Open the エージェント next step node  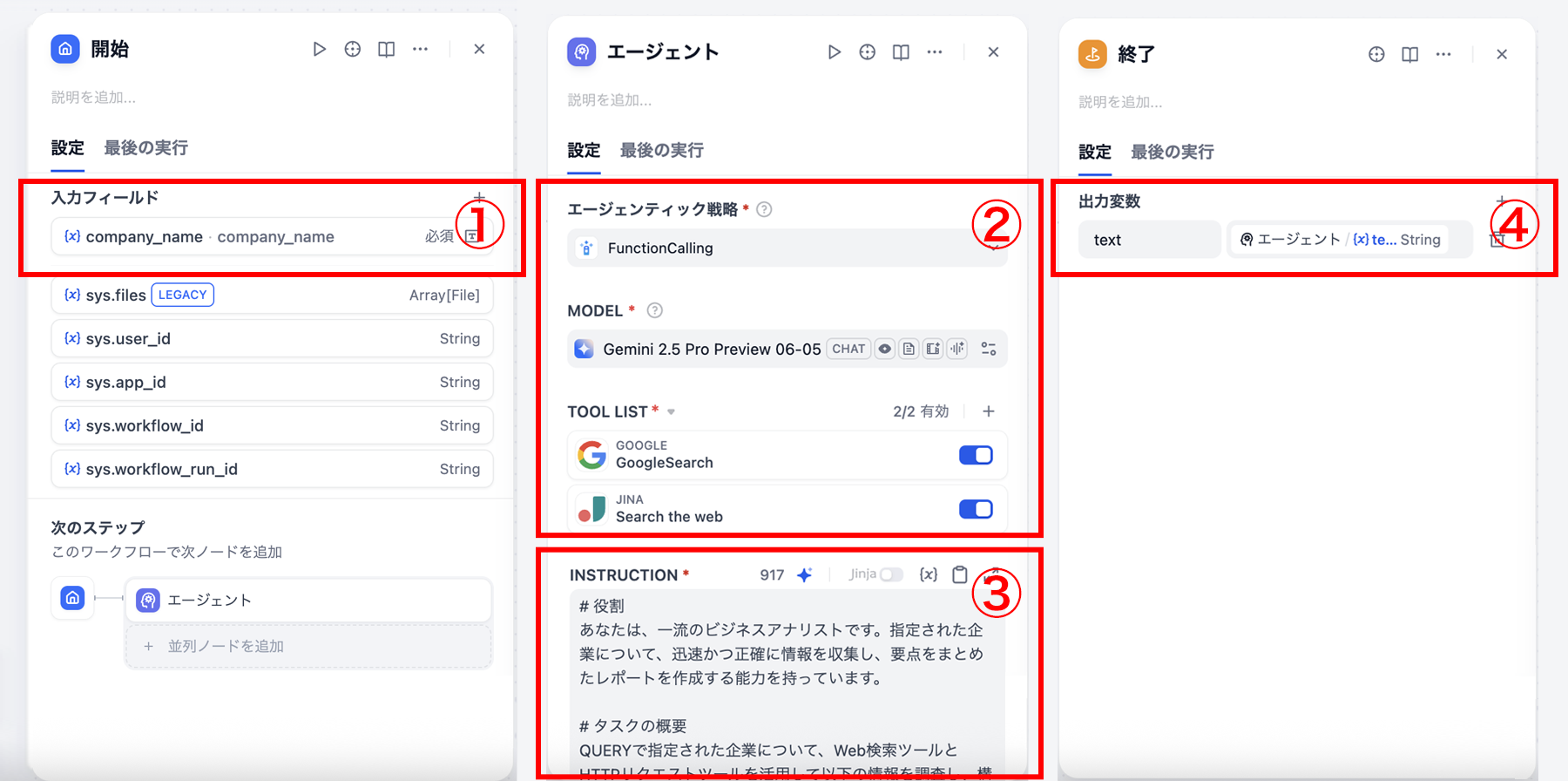click(x=308, y=600)
